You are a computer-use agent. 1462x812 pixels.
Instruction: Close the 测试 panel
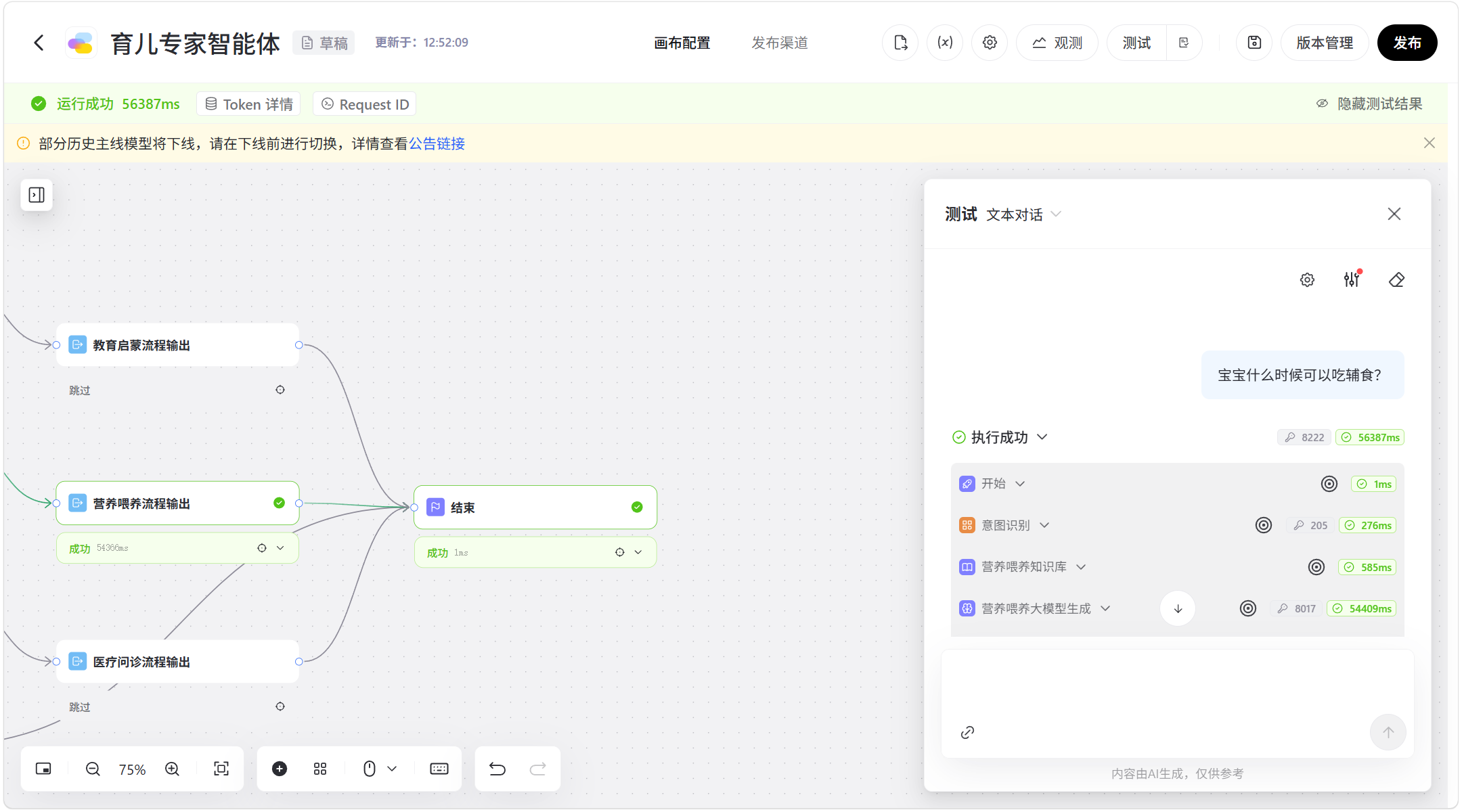1394,214
